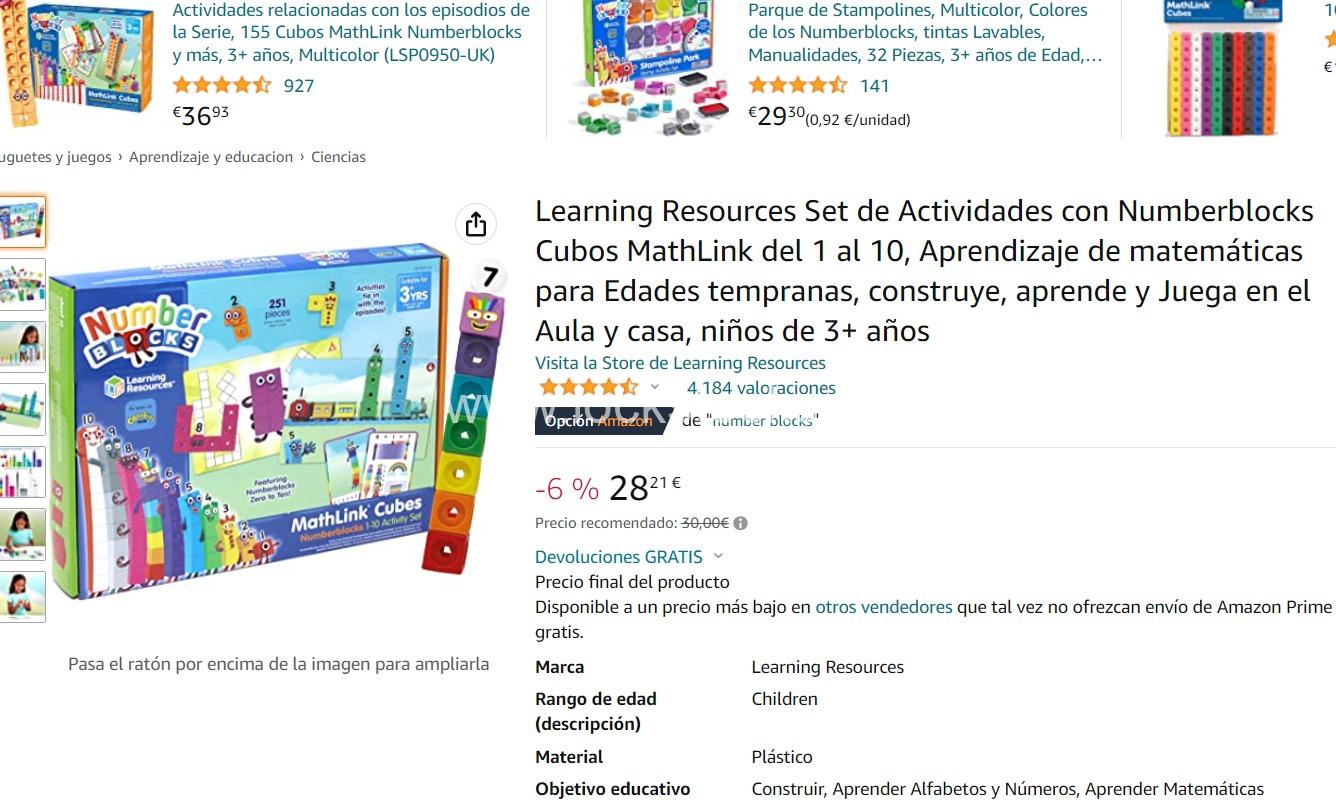The height and width of the screenshot is (809, 1336).
Task: Go to Ciencias breadcrumb category
Action: [338, 157]
